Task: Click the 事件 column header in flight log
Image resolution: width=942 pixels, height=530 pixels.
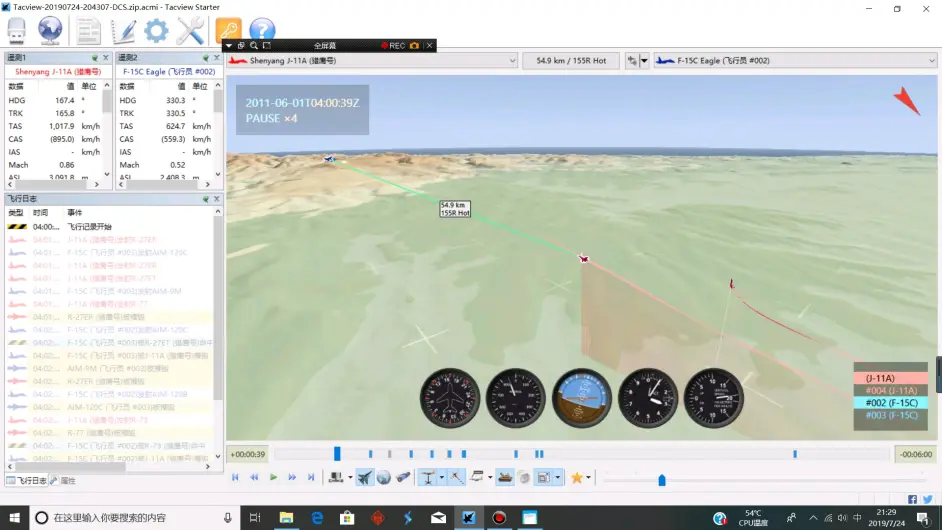Action: pyautogui.click(x=74, y=213)
